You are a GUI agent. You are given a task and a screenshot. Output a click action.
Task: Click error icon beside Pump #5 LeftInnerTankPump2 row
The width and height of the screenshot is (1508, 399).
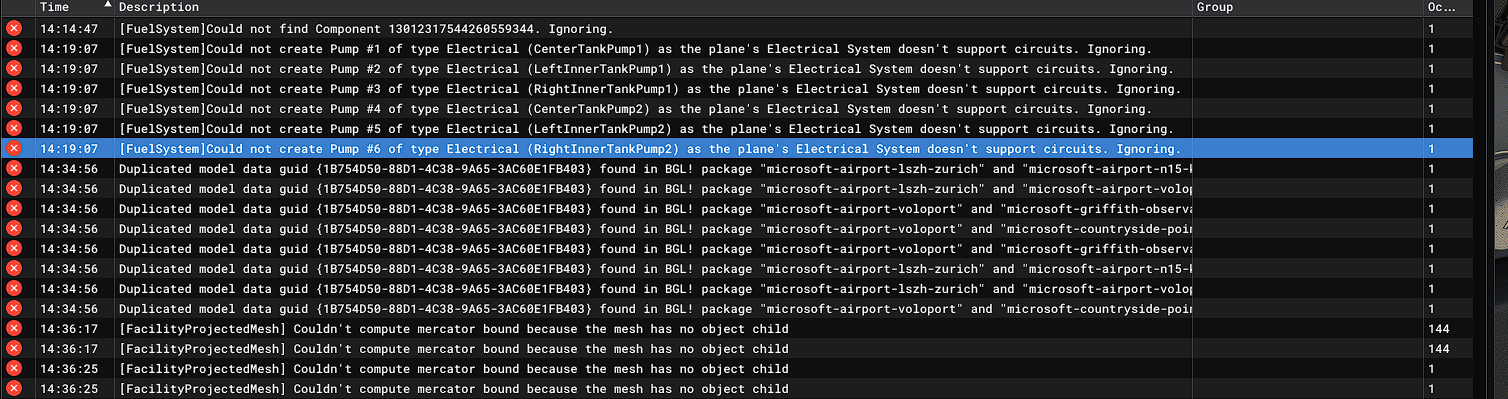pyautogui.click(x=14, y=128)
